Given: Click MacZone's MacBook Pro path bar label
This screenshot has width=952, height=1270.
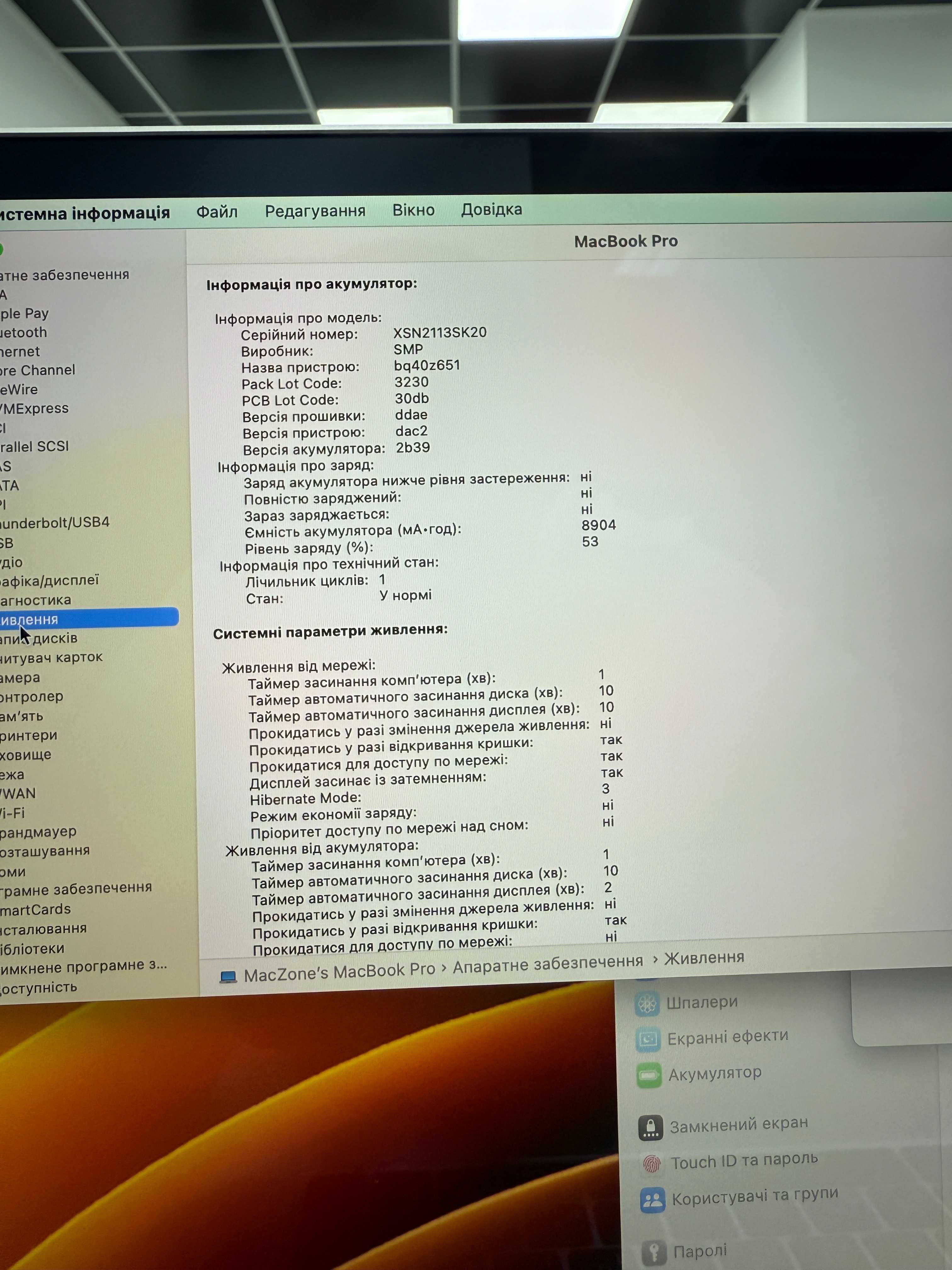Looking at the screenshot, I should pos(339,972).
